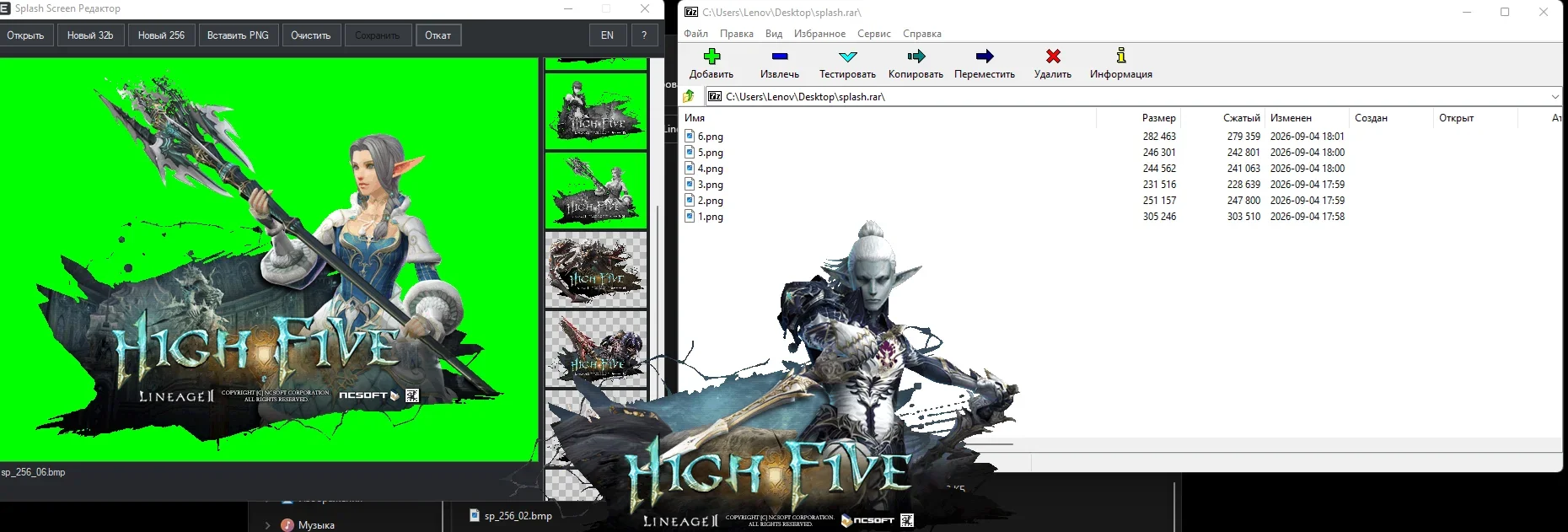Click the yellow Информация icon

[x=1121, y=56]
